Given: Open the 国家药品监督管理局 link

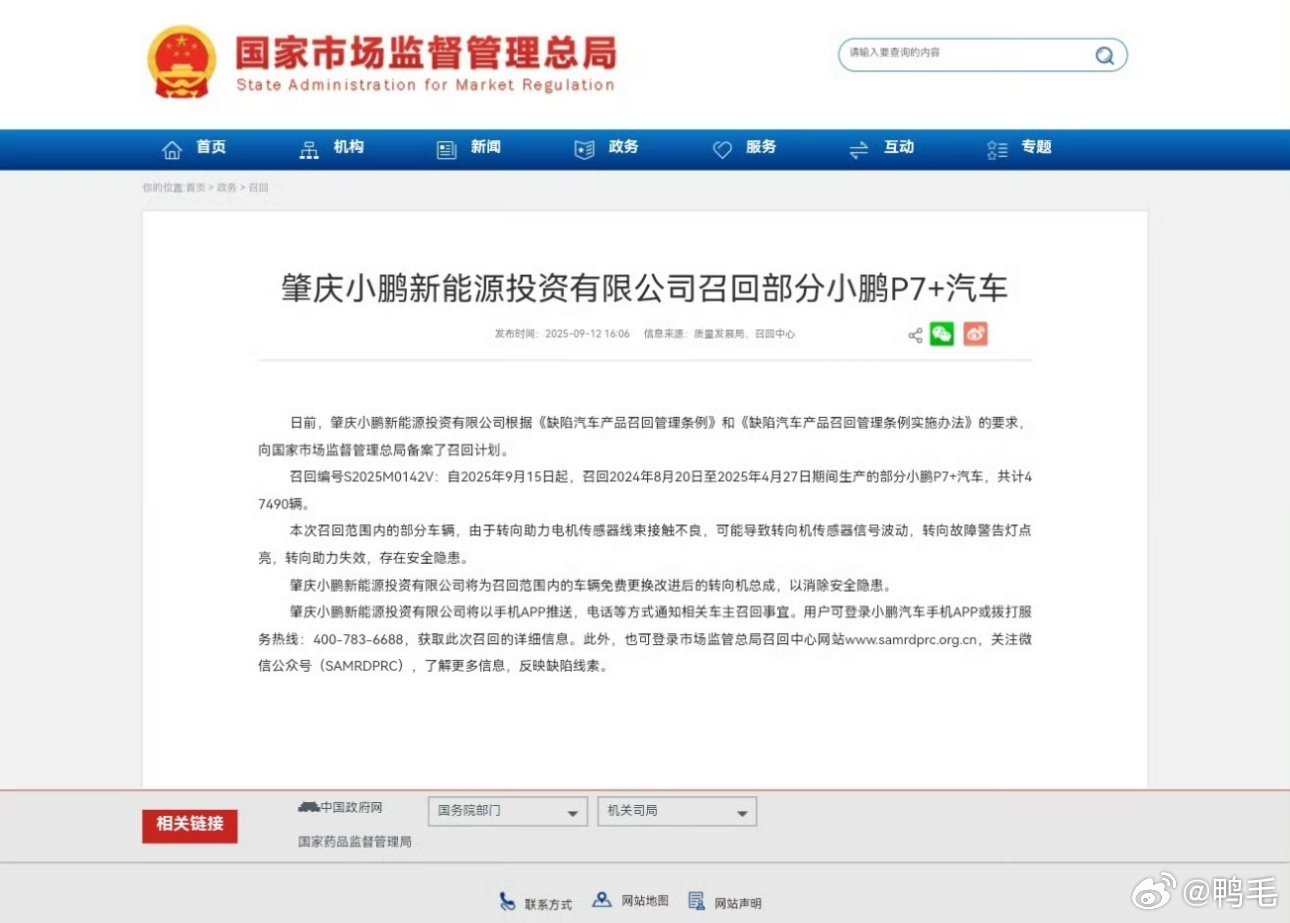Looking at the screenshot, I should (354, 842).
